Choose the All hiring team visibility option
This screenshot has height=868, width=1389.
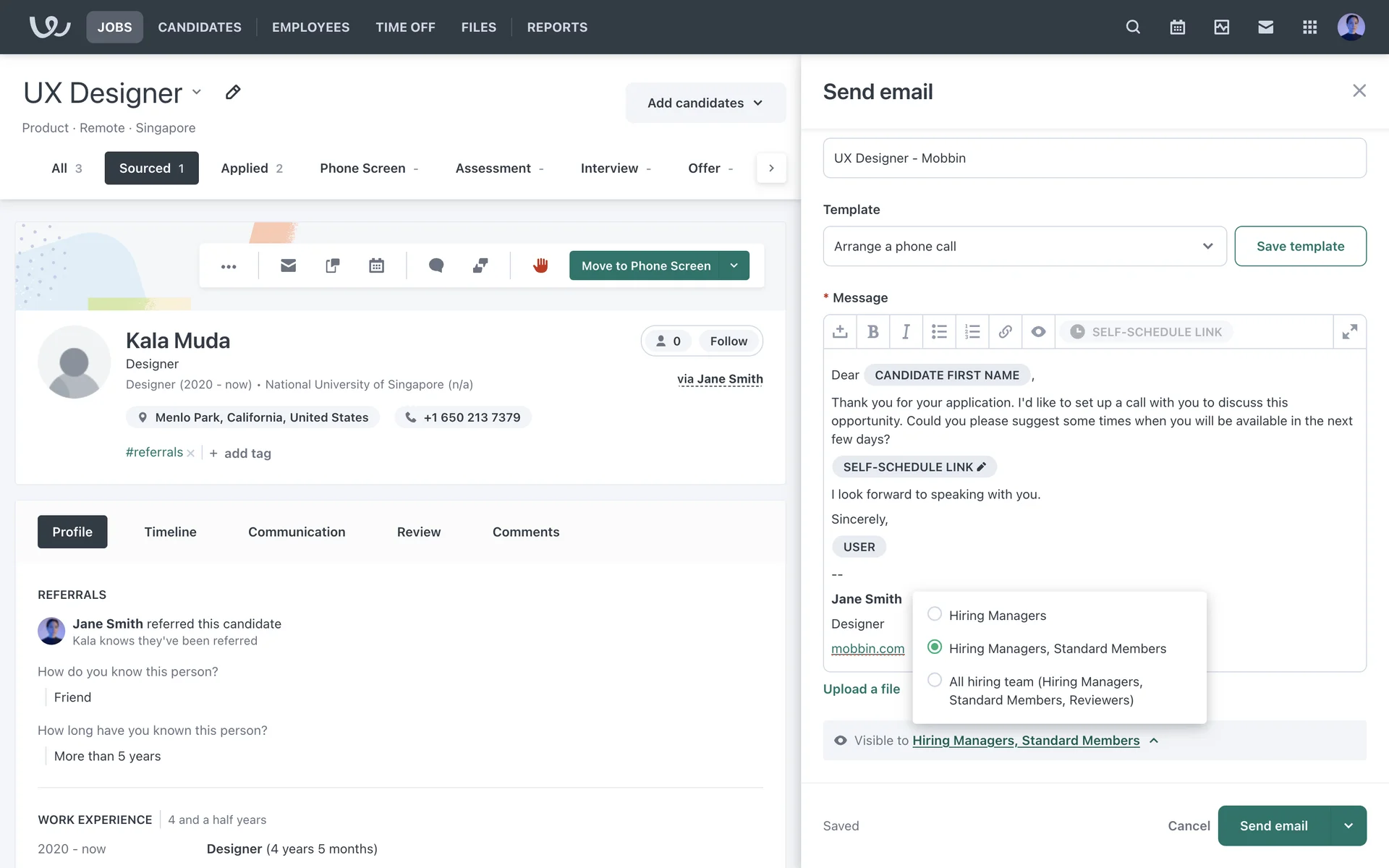click(x=935, y=681)
